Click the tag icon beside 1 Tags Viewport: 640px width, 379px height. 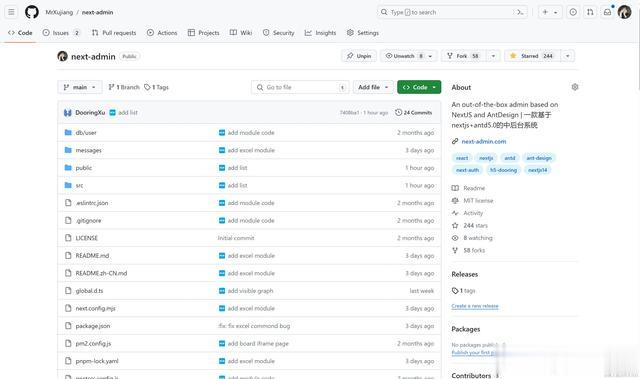click(147, 87)
